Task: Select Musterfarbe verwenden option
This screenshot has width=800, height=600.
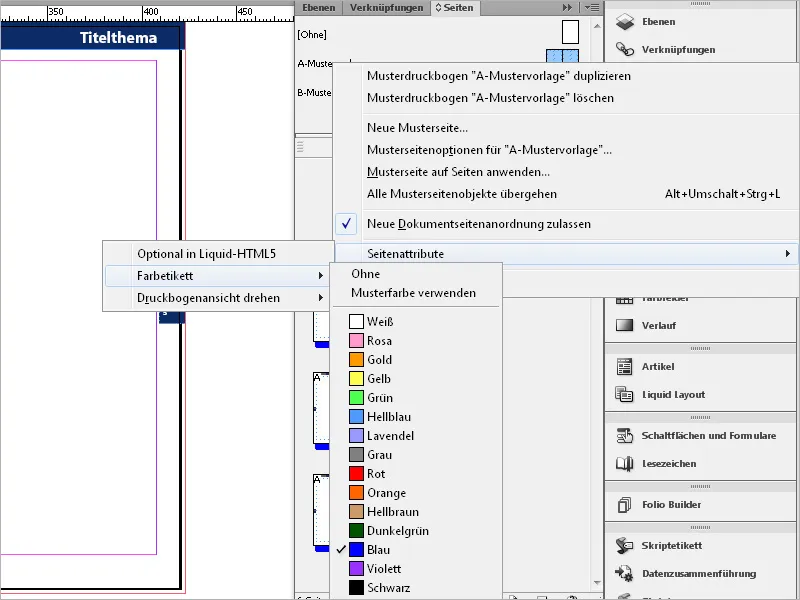Action: click(x=413, y=293)
